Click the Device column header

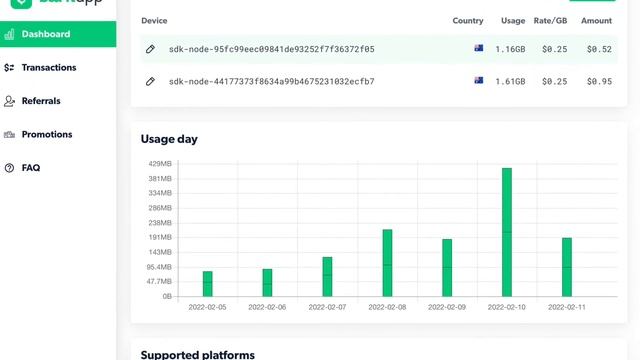154,21
